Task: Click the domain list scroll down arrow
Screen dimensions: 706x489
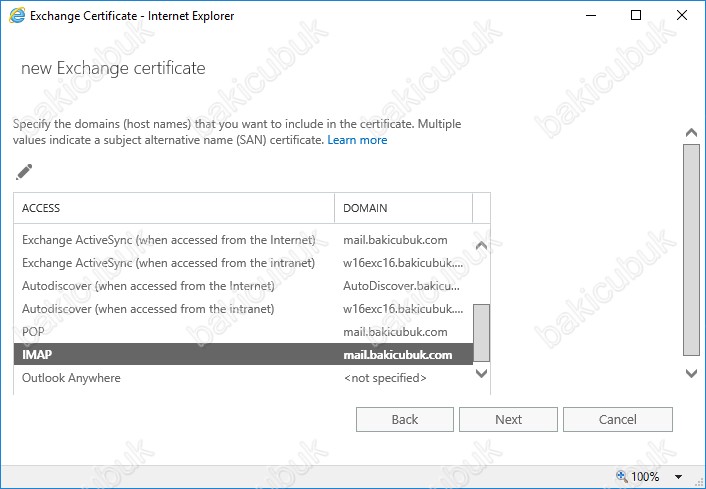Action: [481, 373]
